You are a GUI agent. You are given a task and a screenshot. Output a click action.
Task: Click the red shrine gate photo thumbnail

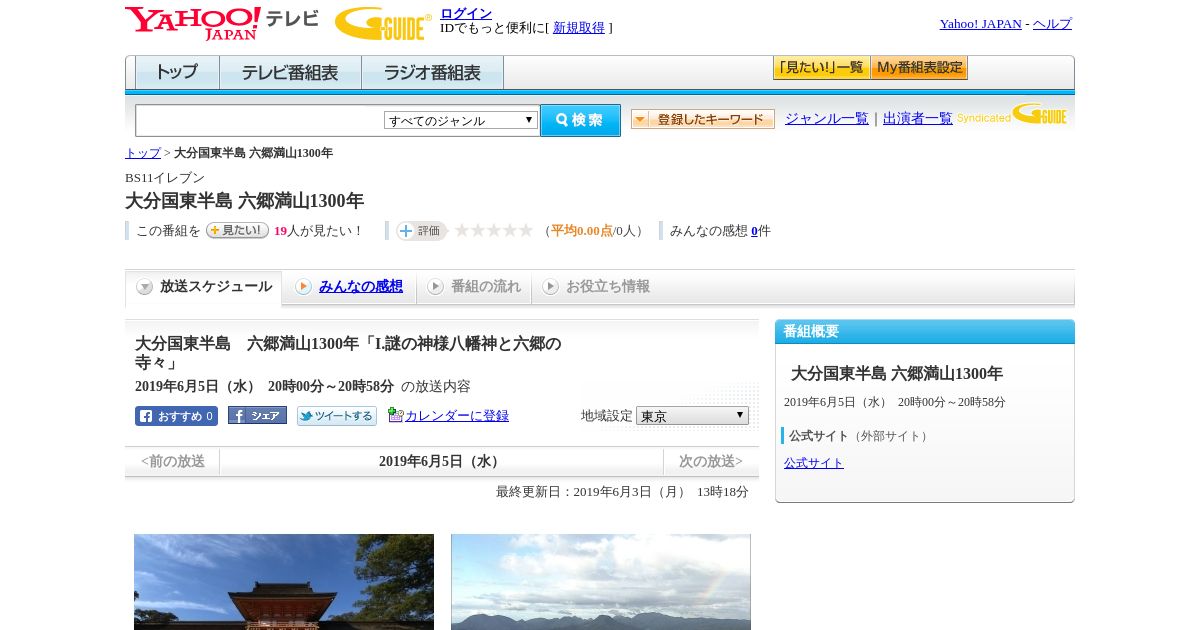click(x=284, y=582)
